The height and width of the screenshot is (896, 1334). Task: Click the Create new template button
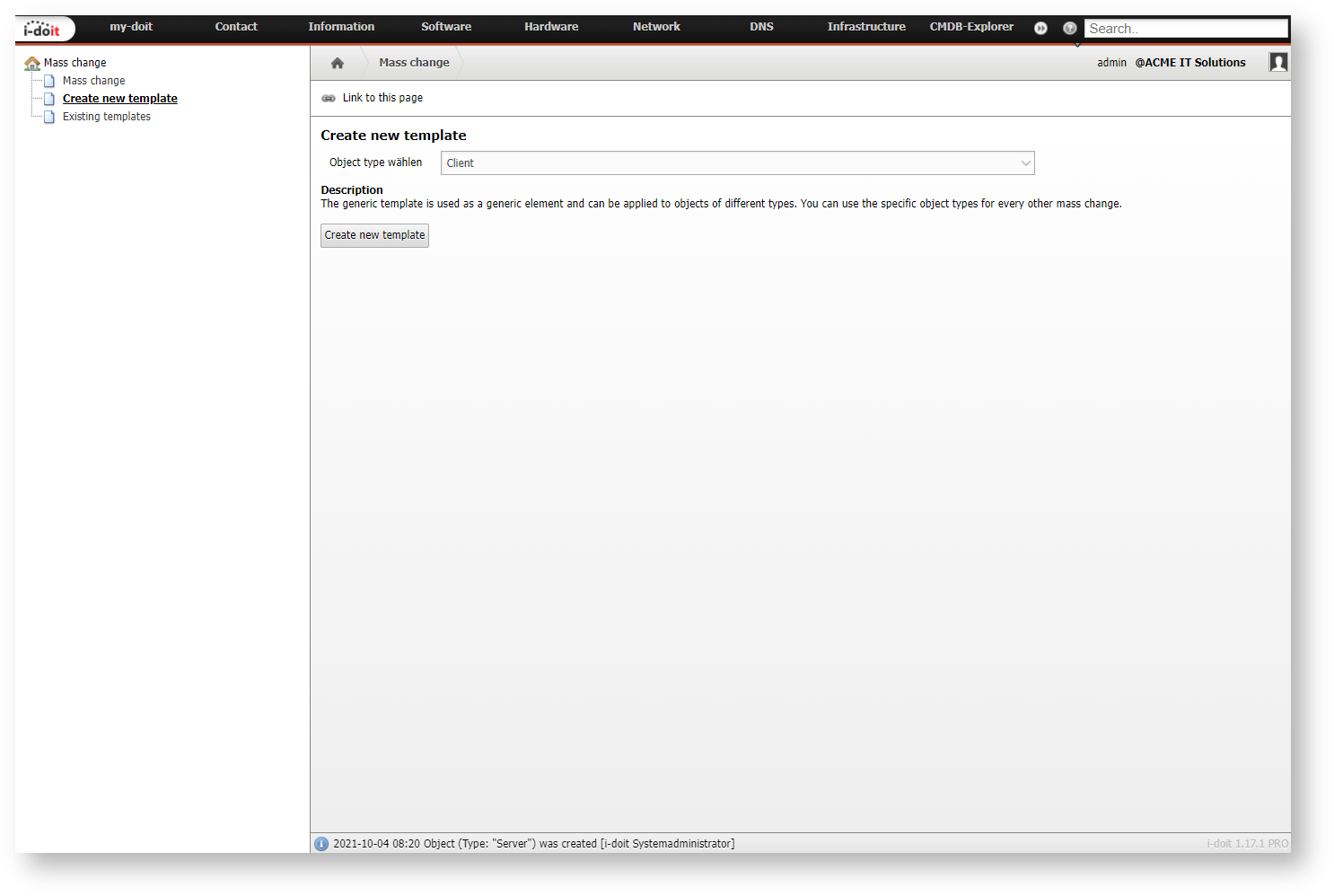coord(374,235)
